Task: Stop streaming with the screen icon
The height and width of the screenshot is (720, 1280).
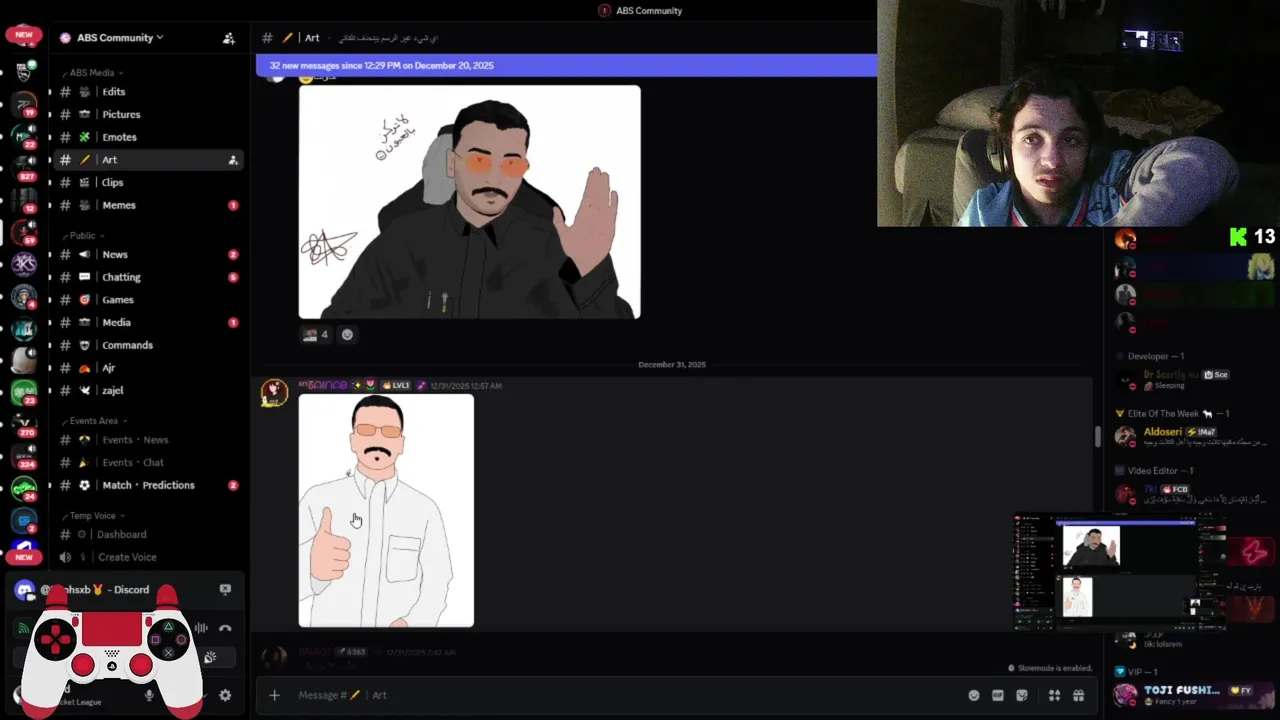Action: [225, 590]
